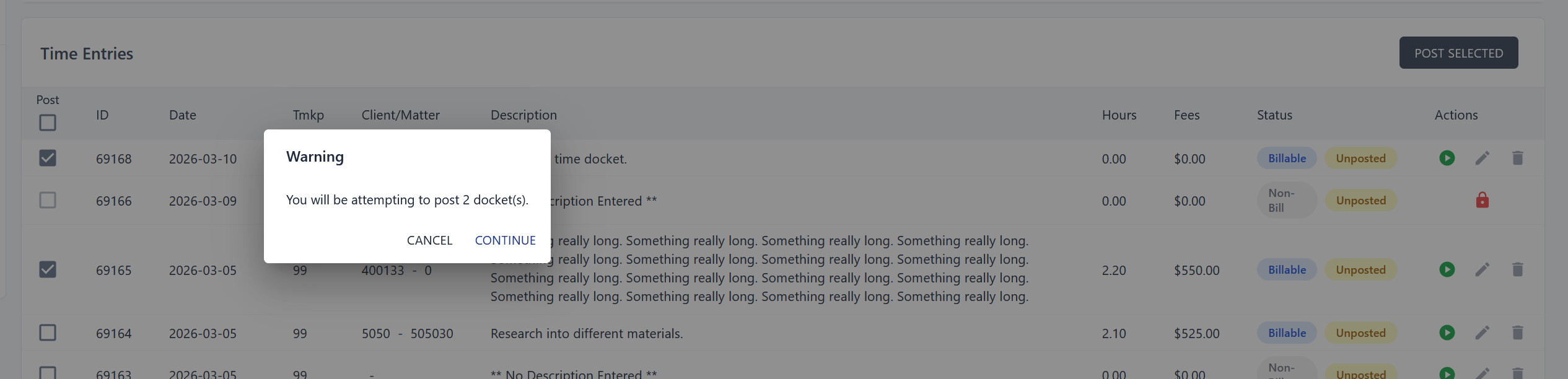This screenshot has height=379, width=1568.
Task: Cancel the Warning dialog
Action: (429, 240)
